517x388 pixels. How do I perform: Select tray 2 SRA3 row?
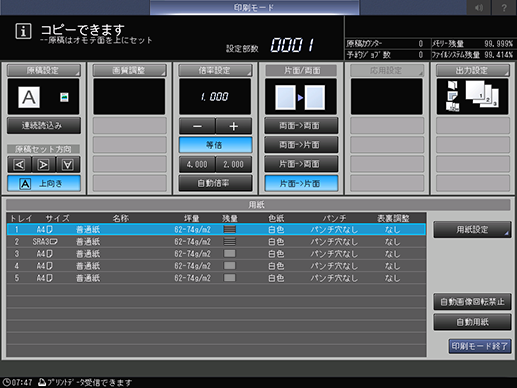coord(216,241)
